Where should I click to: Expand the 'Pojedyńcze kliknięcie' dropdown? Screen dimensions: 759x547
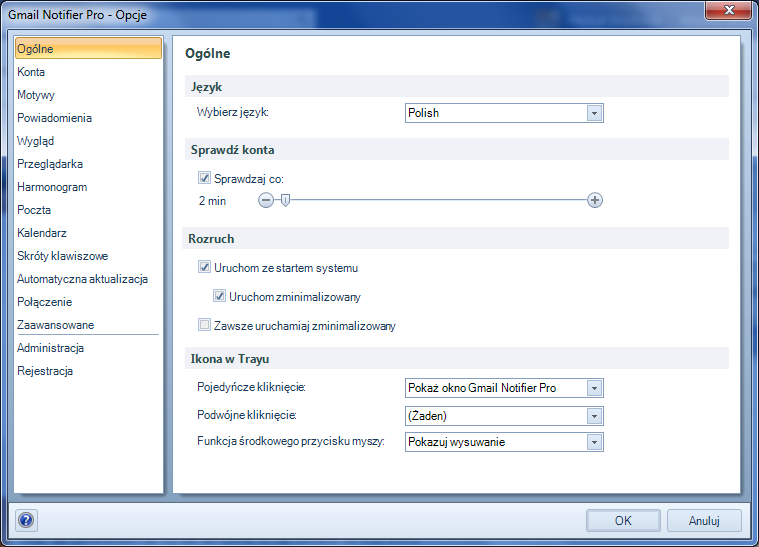pyautogui.click(x=594, y=387)
